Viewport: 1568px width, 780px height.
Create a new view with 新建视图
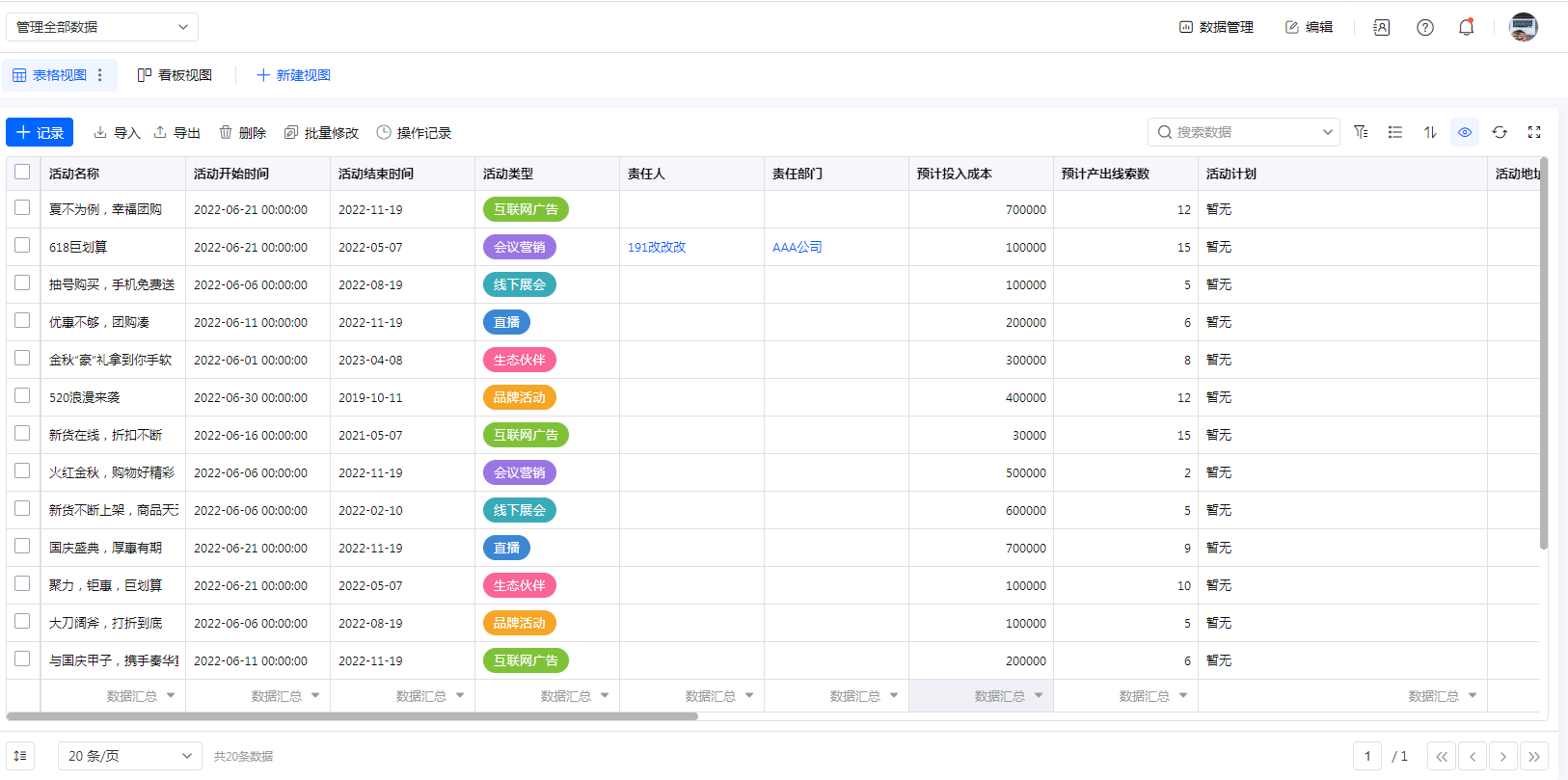click(x=293, y=75)
